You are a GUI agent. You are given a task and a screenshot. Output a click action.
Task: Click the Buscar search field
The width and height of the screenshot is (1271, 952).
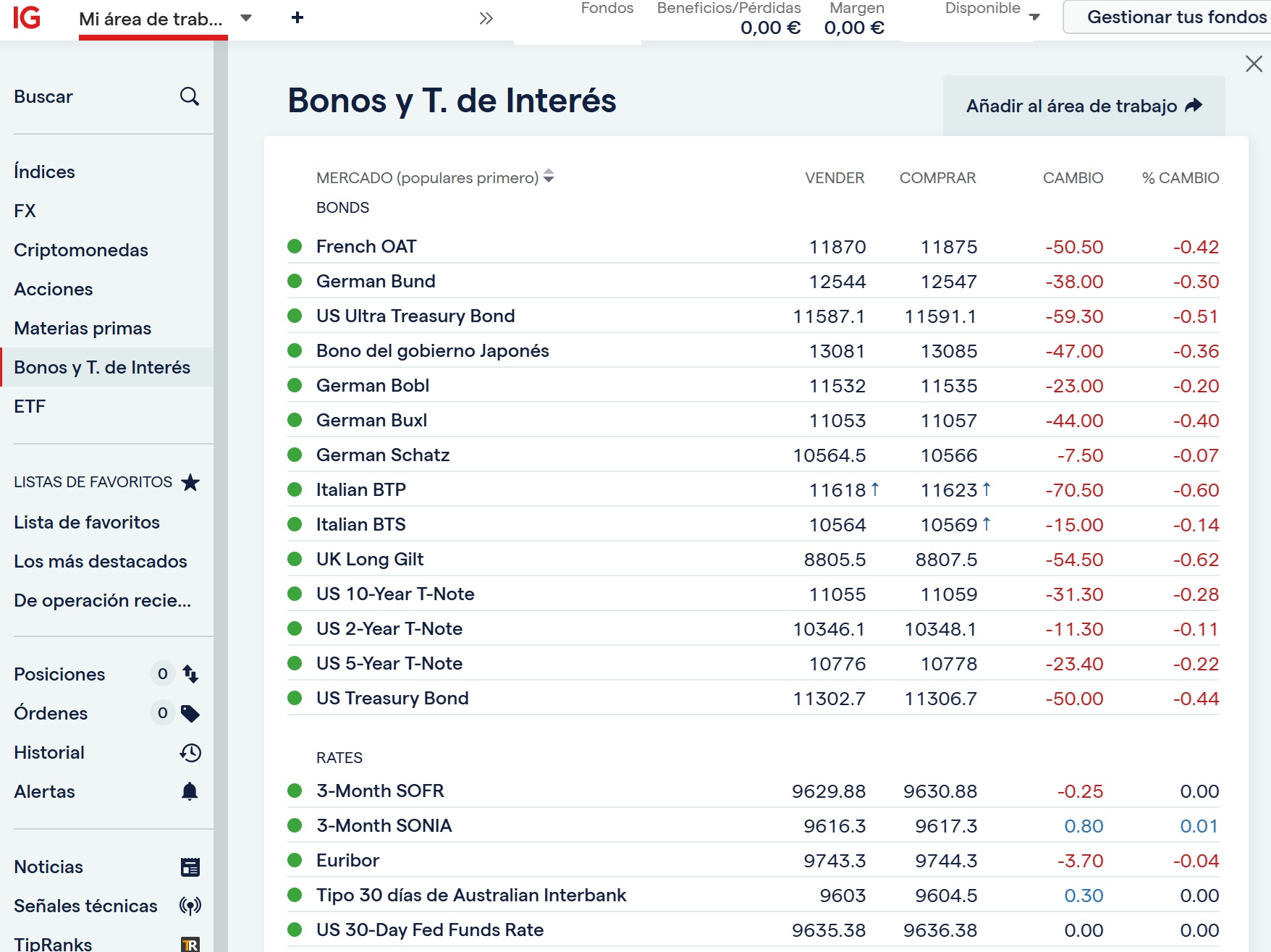[106, 96]
